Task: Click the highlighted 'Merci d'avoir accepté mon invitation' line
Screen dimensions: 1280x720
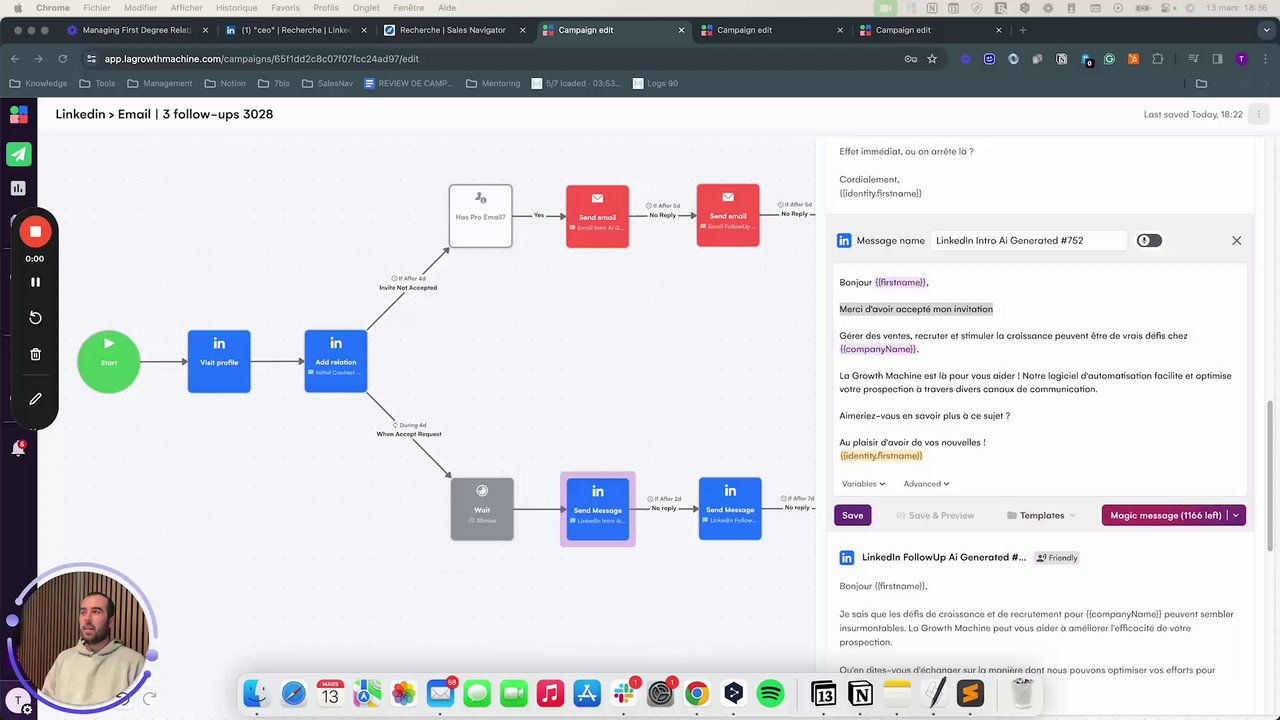Action: pyautogui.click(x=916, y=309)
